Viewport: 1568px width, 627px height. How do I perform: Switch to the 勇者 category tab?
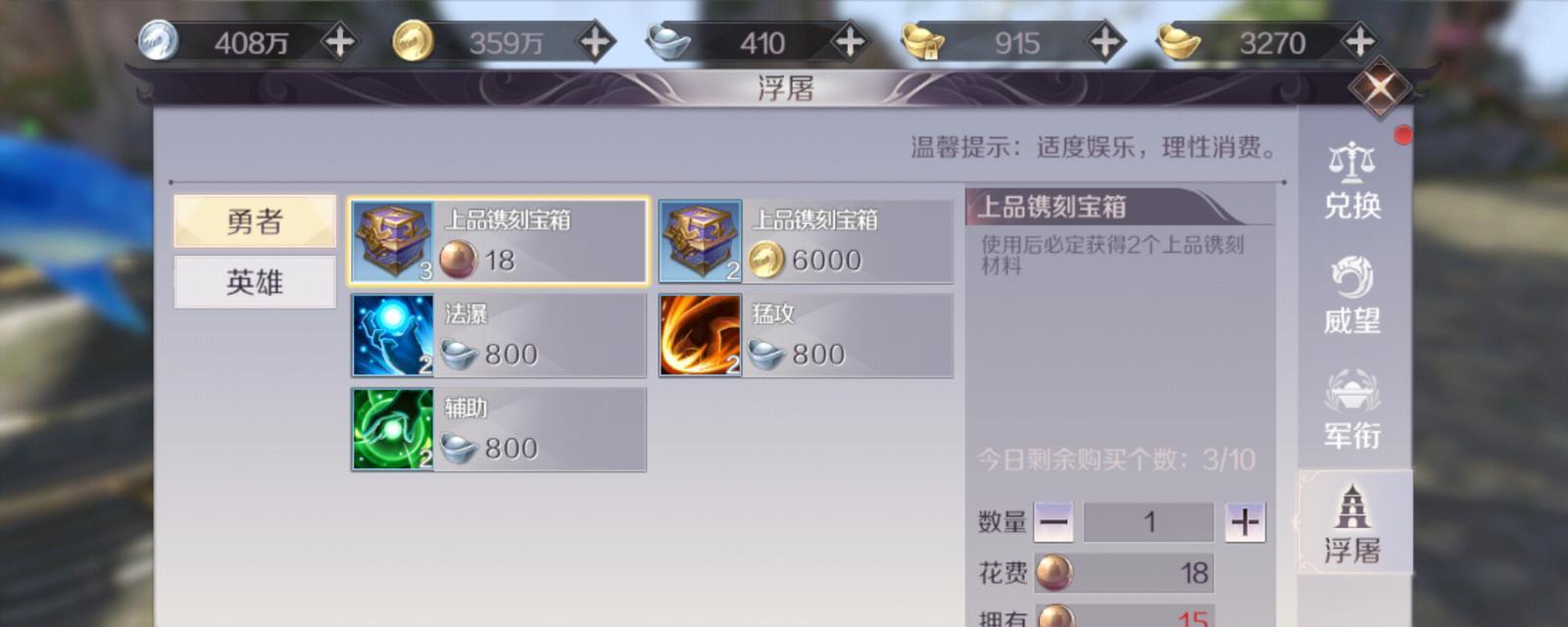pyautogui.click(x=255, y=221)
